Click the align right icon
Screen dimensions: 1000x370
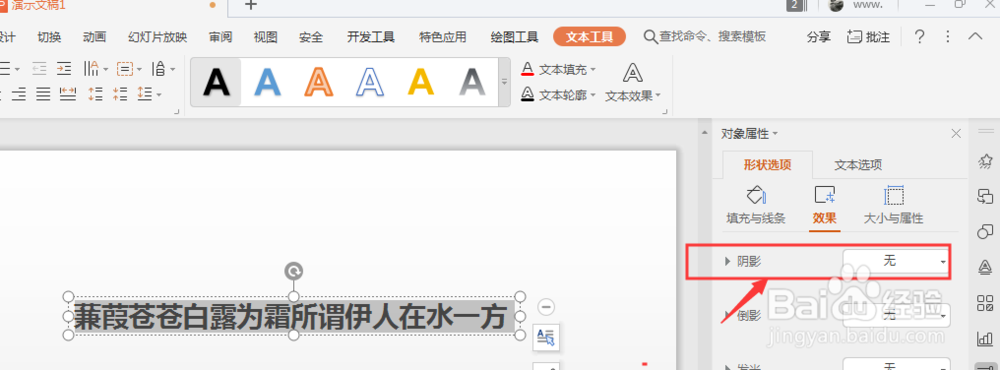(x=19, y=94)
